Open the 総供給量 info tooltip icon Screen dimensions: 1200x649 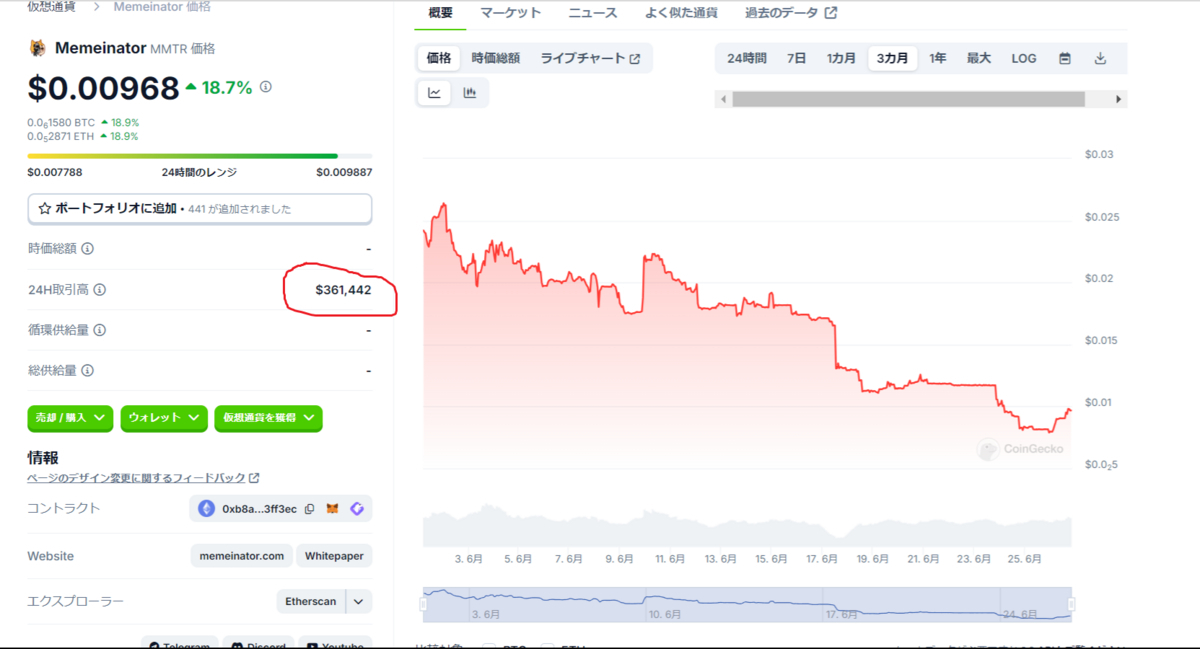tap(87, 370)
